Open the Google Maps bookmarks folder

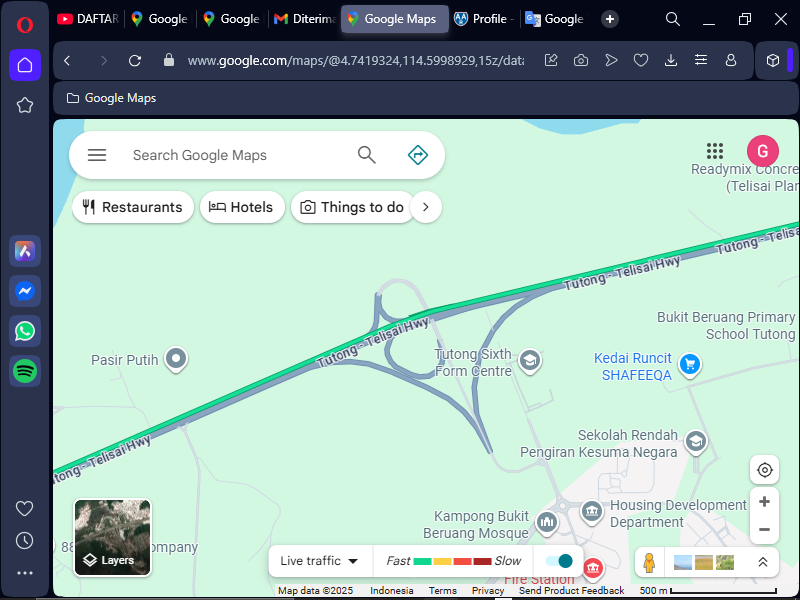pyautogui.click(x=111, y=98)
